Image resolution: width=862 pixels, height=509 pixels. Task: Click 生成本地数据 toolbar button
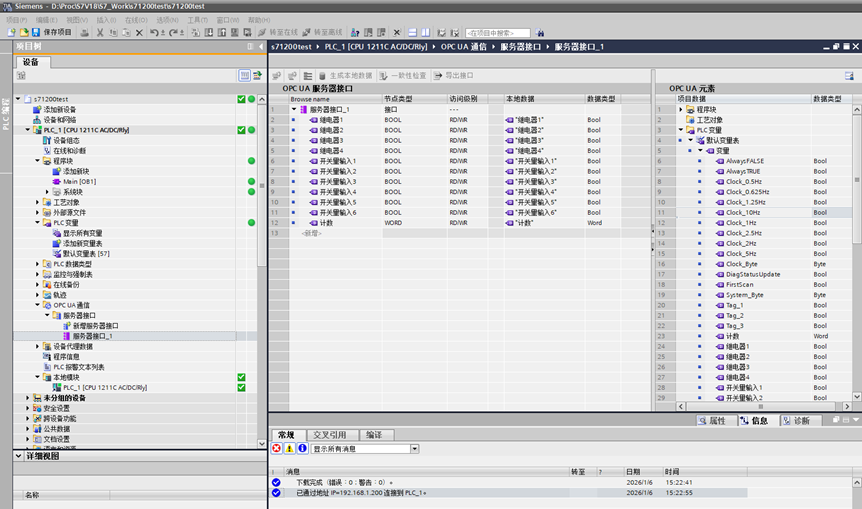(x=345, y=76)
